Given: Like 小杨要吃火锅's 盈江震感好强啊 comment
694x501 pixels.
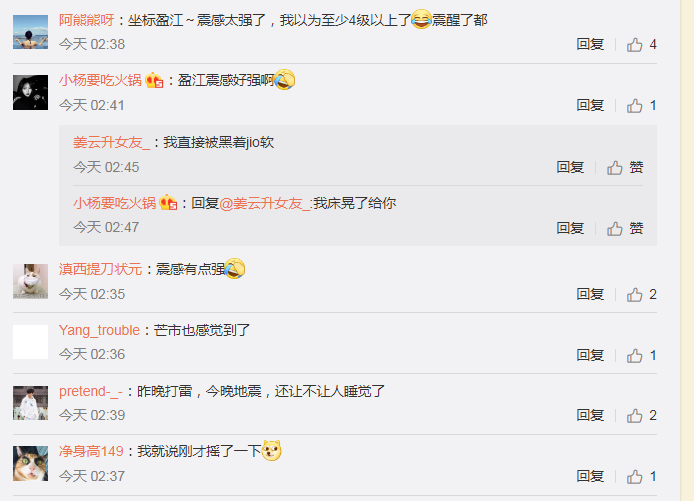Looking at the screenshot, I should pos(641,106).
